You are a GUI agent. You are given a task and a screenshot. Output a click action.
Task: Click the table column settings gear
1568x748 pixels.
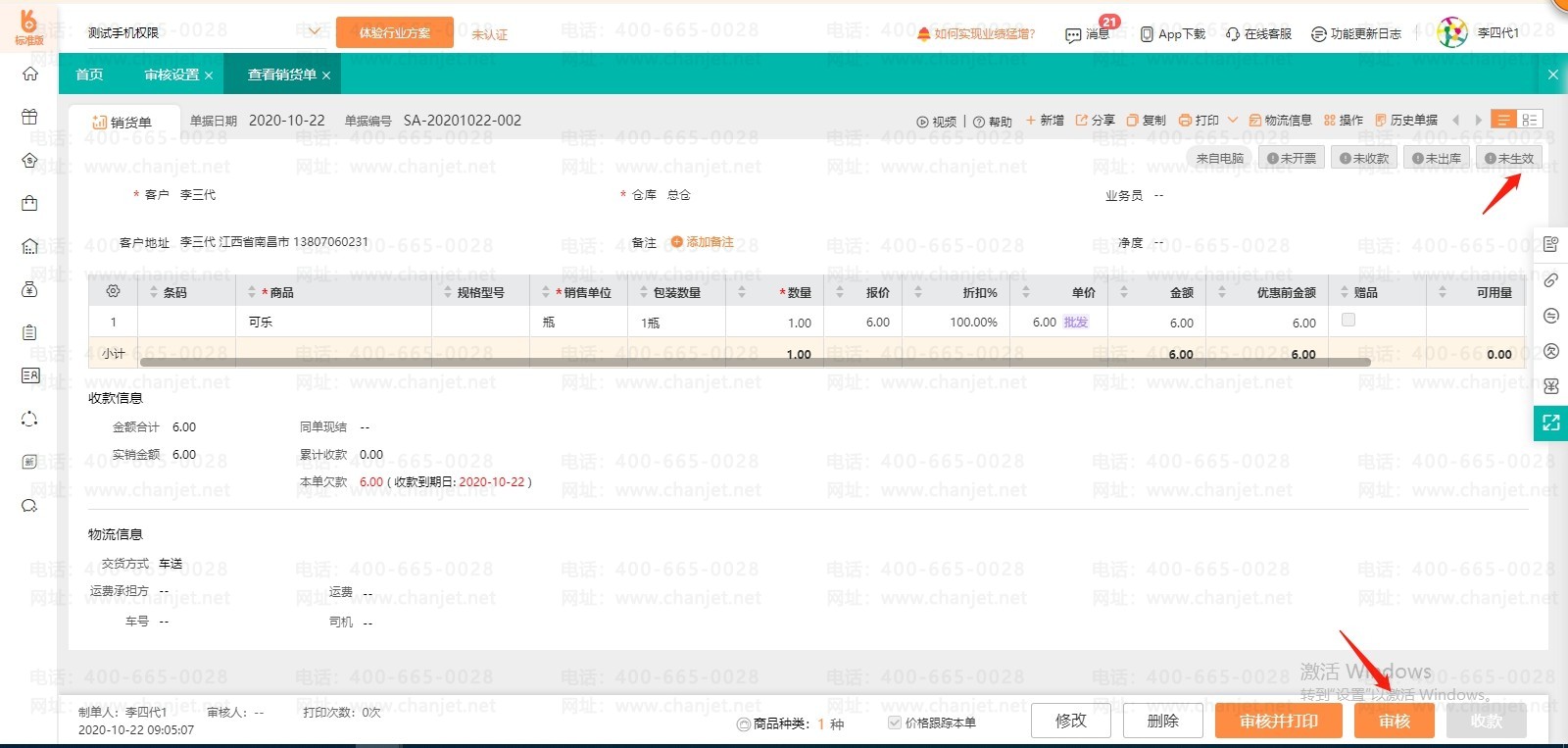click(113, 292)
